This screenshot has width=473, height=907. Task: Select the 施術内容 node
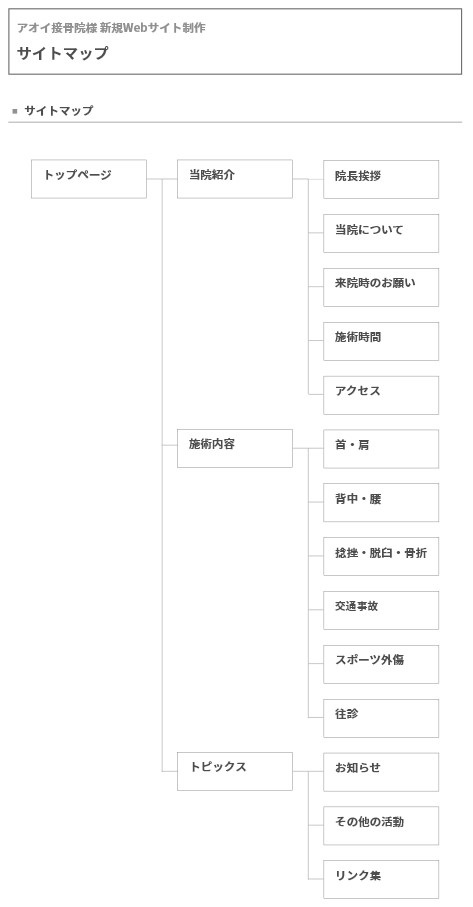pyautogui.click(x=235, y=448)
